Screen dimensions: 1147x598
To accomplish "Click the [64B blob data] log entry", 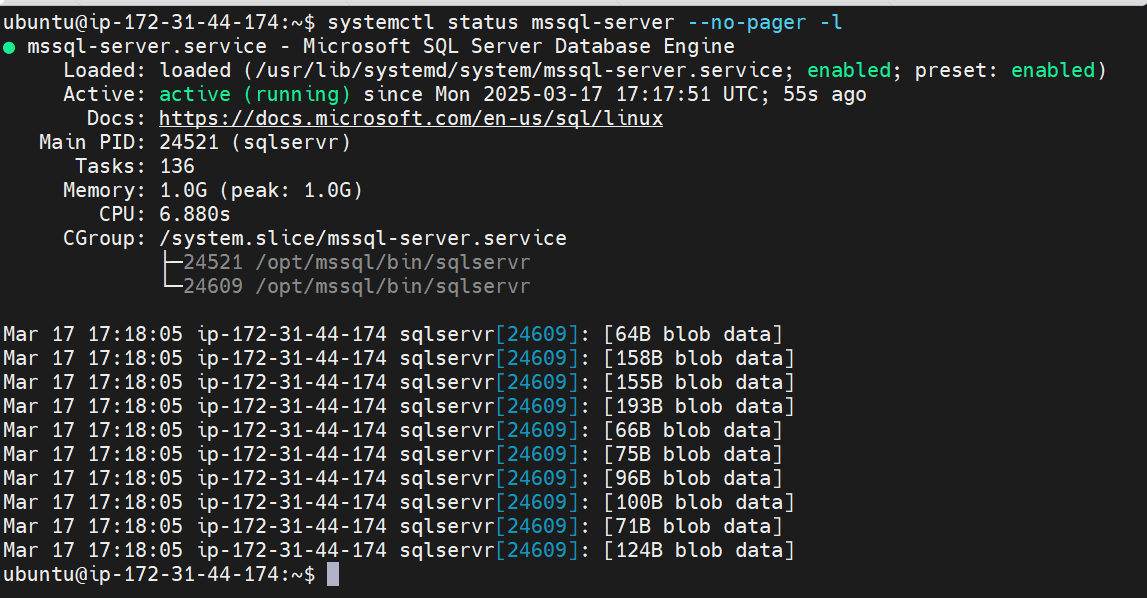I will click(x=693, y=334).
